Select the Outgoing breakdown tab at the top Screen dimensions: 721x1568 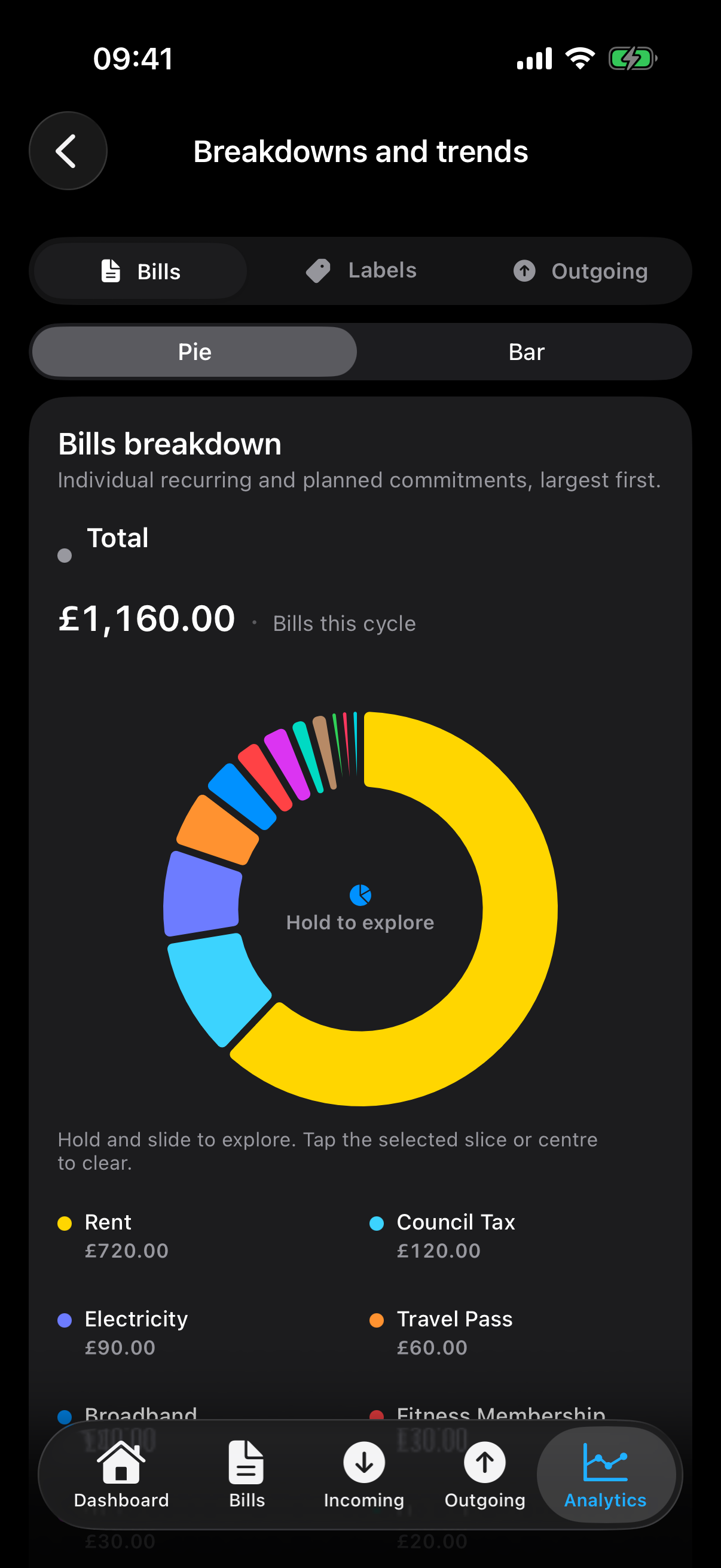point(581,271)
